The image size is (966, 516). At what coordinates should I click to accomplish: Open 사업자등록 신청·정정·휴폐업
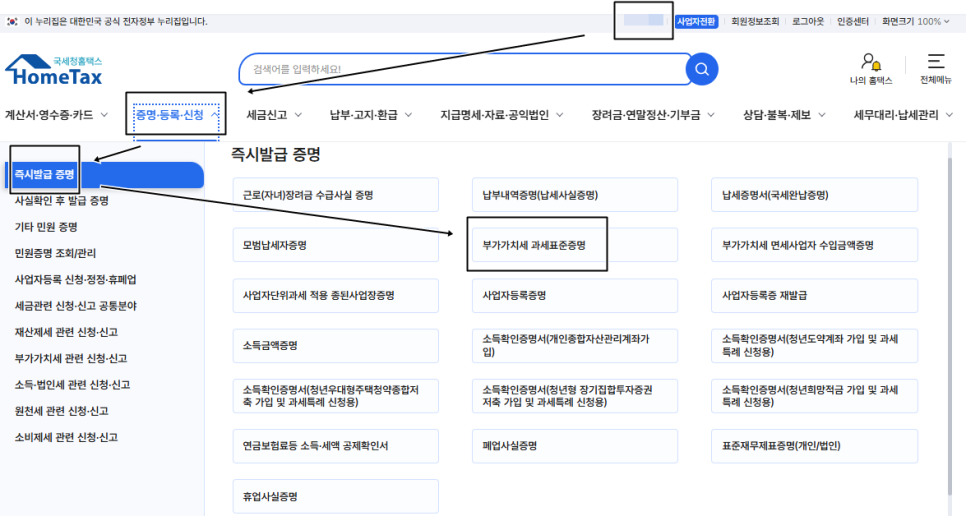76,280
